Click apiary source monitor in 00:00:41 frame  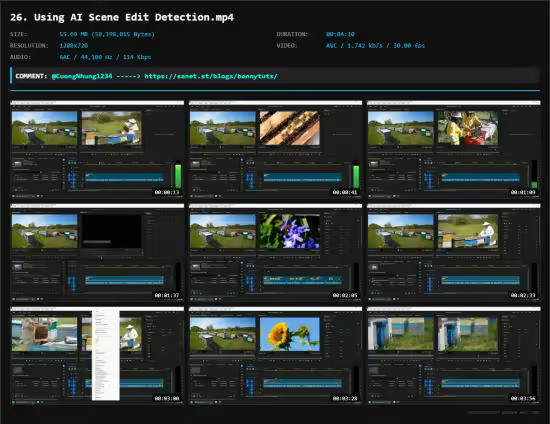pos(223,128)
